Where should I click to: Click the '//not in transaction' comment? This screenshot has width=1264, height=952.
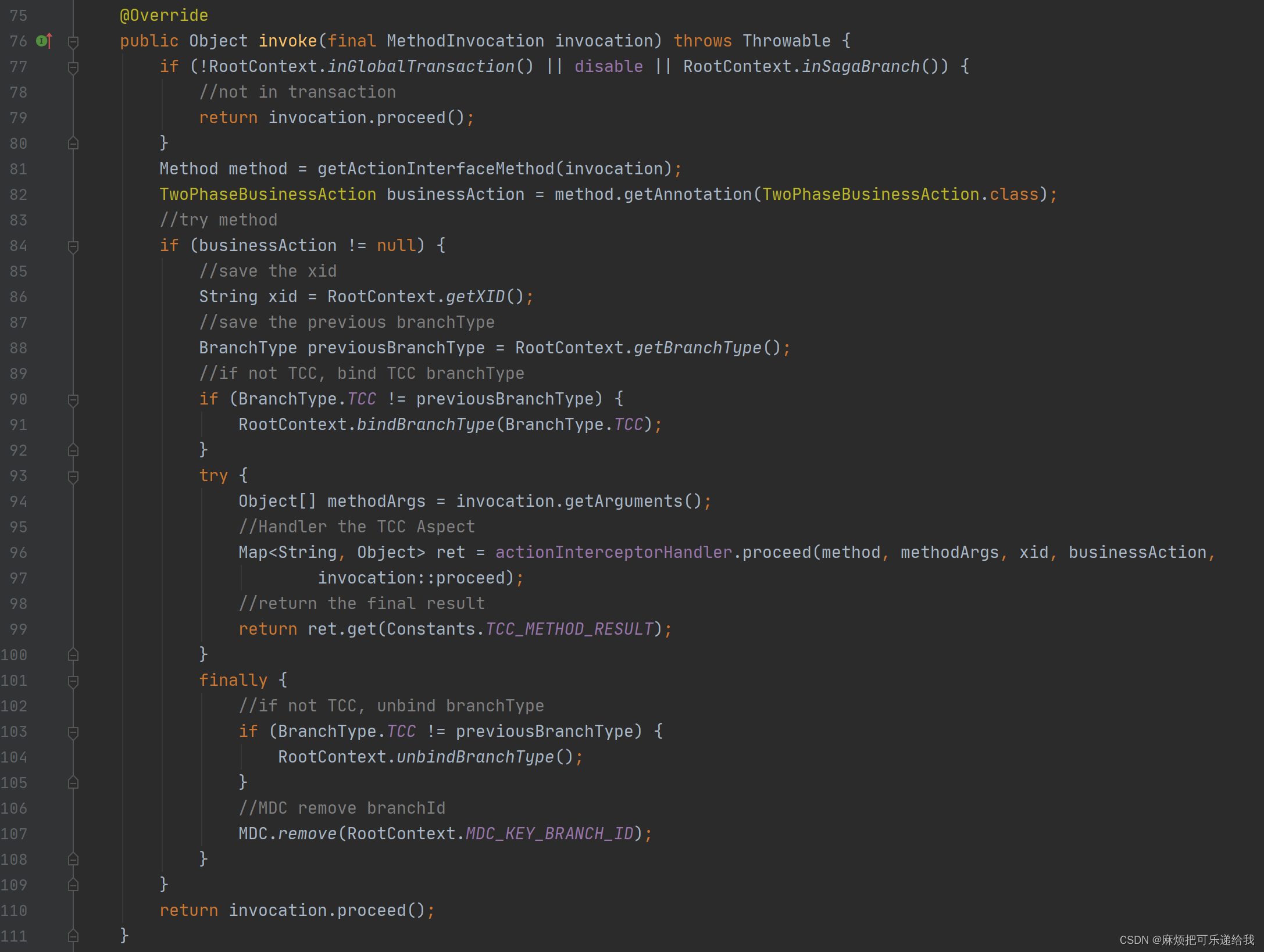[298, 92]
